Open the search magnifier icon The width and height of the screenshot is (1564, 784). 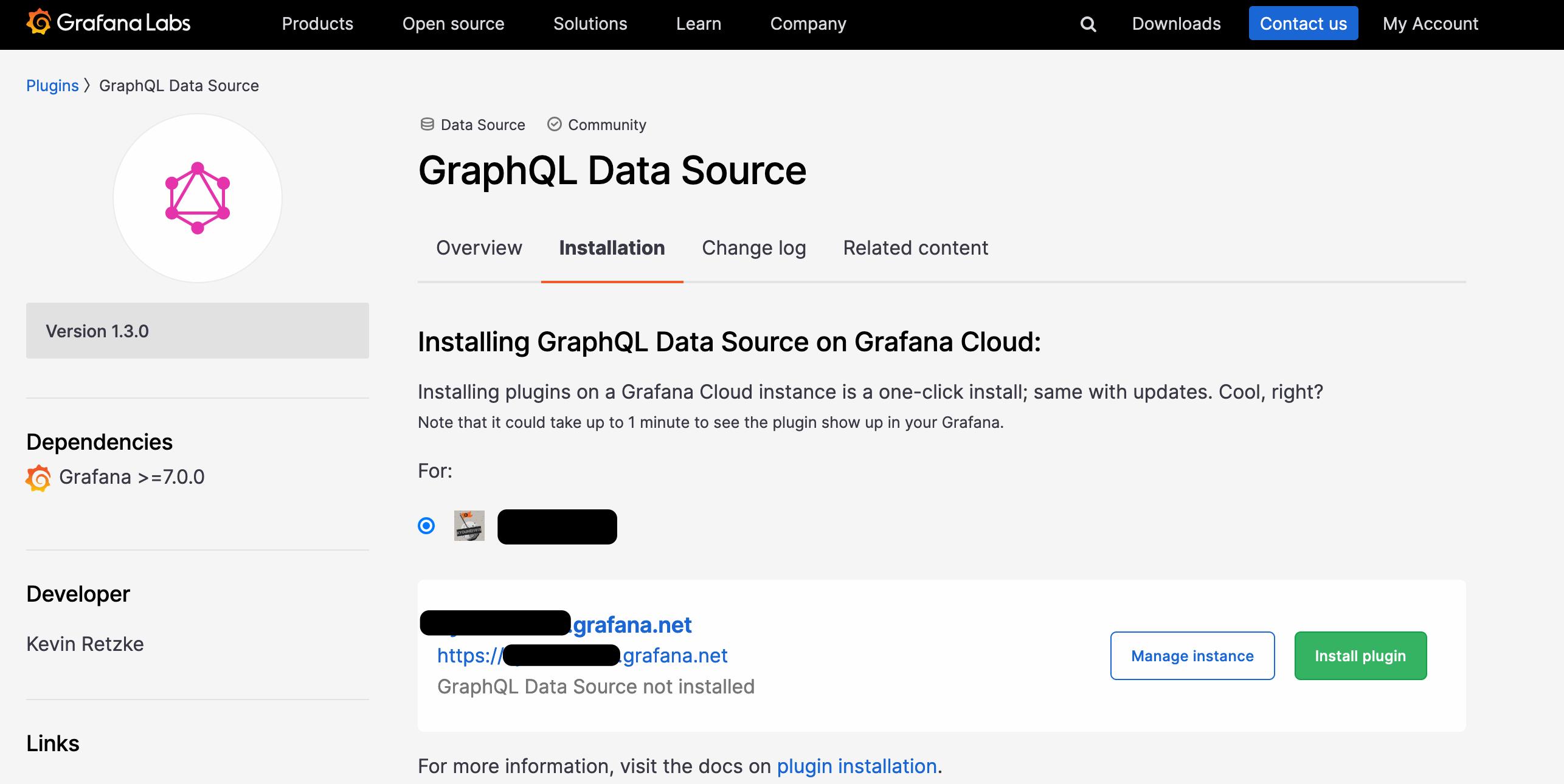[x=1088, y=24]
